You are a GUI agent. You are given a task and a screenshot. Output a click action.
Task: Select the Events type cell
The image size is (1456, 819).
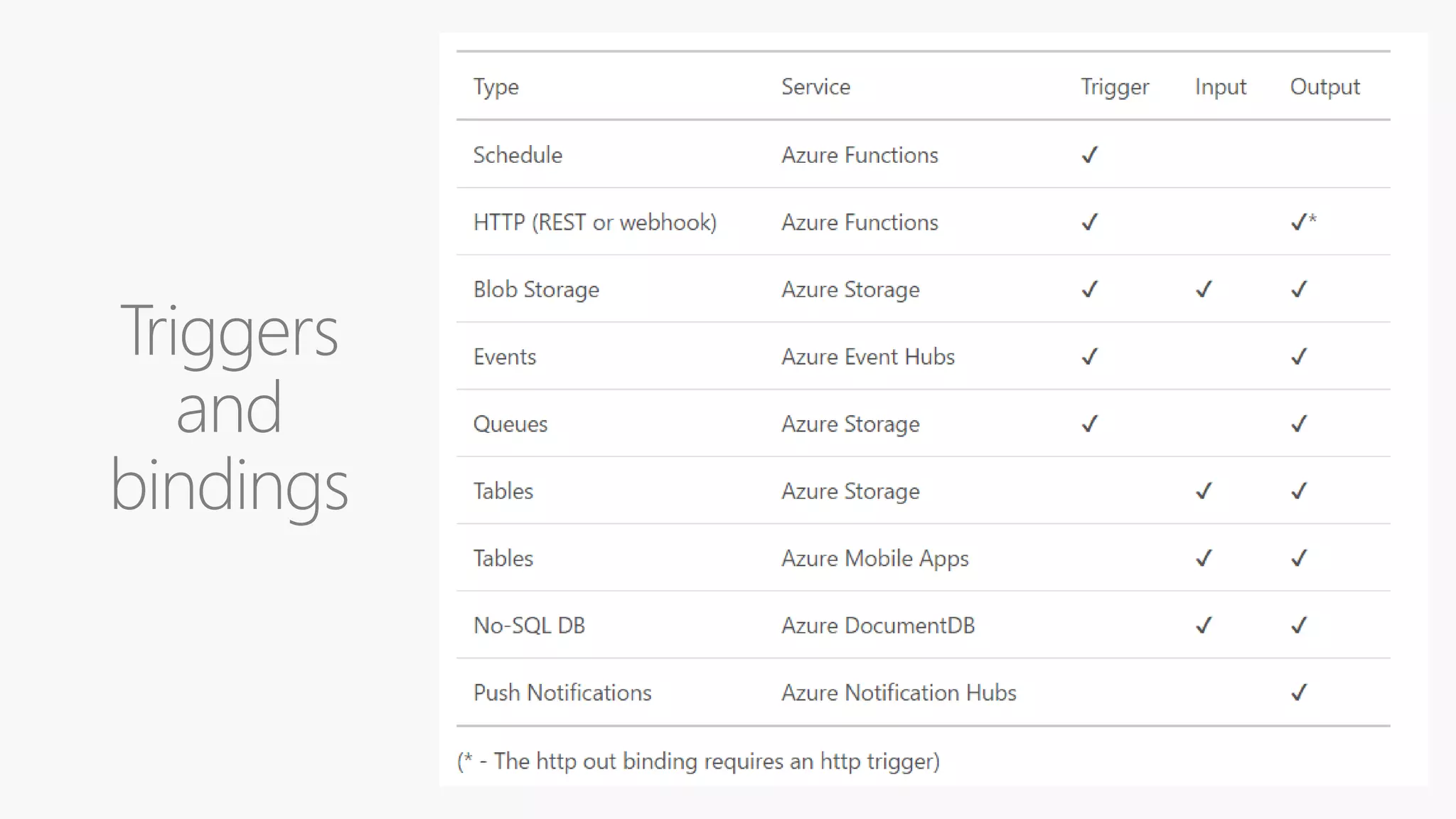505,357
